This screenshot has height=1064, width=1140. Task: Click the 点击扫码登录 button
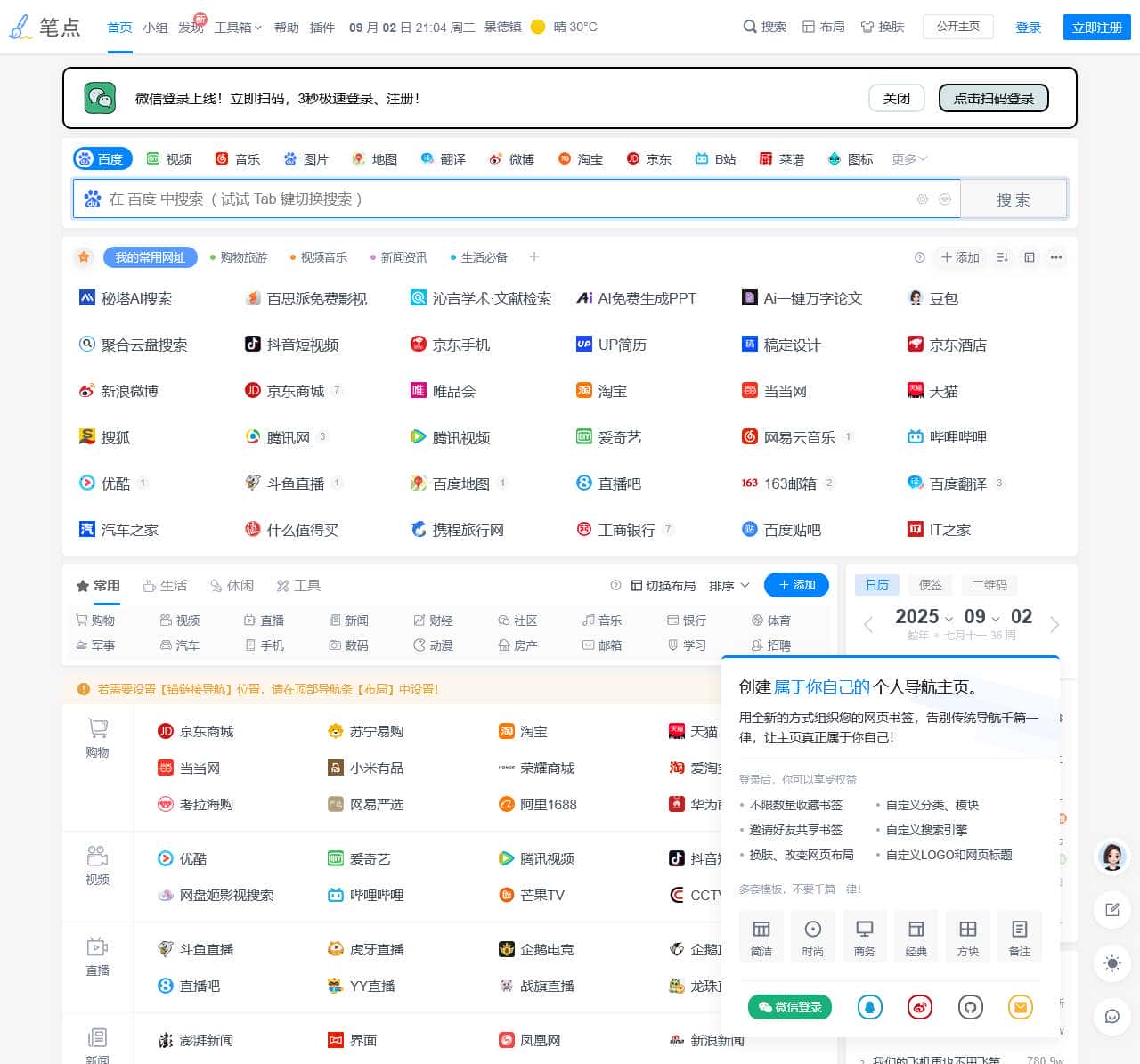[993, 98]
